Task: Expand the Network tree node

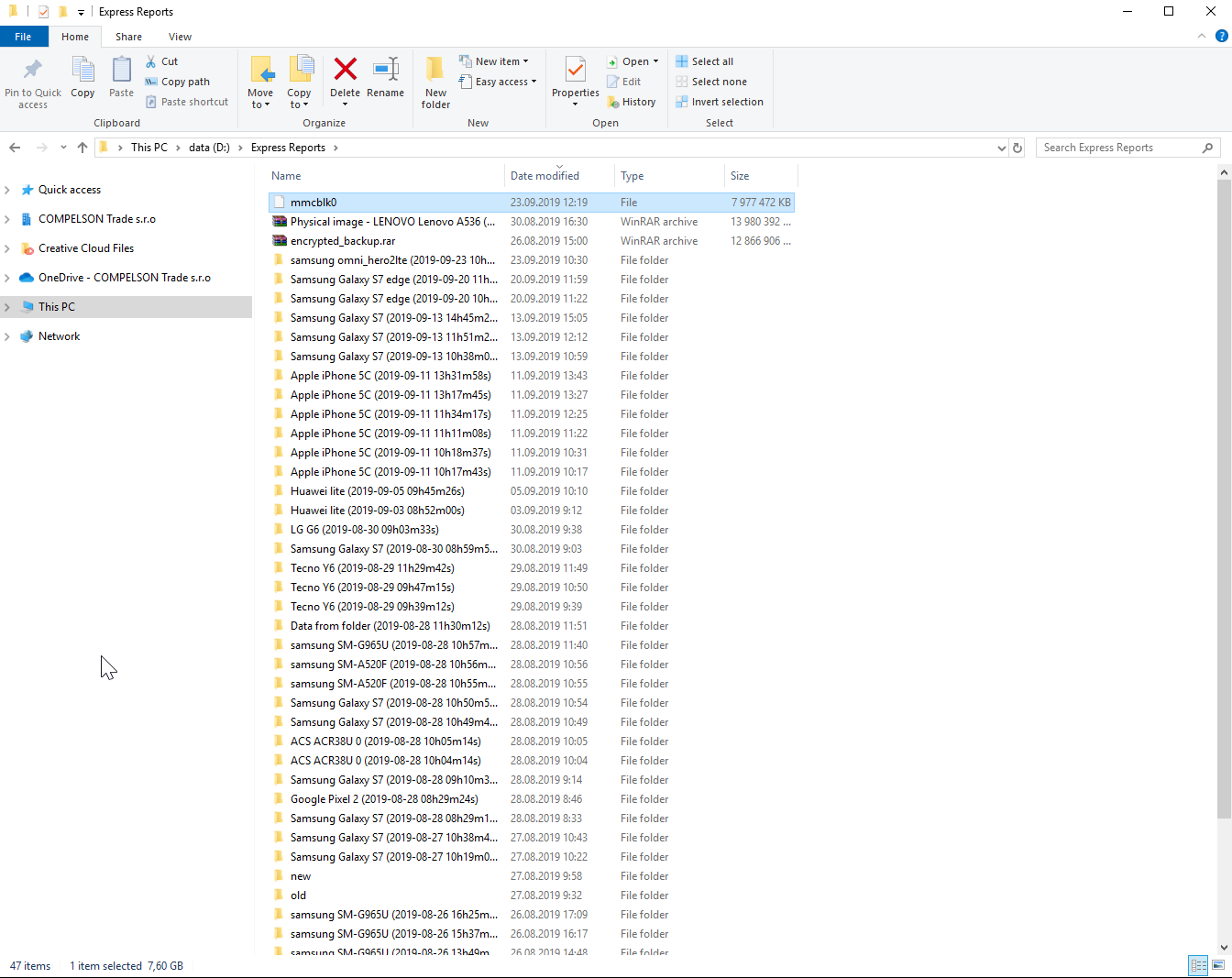Action: (7, 336)
